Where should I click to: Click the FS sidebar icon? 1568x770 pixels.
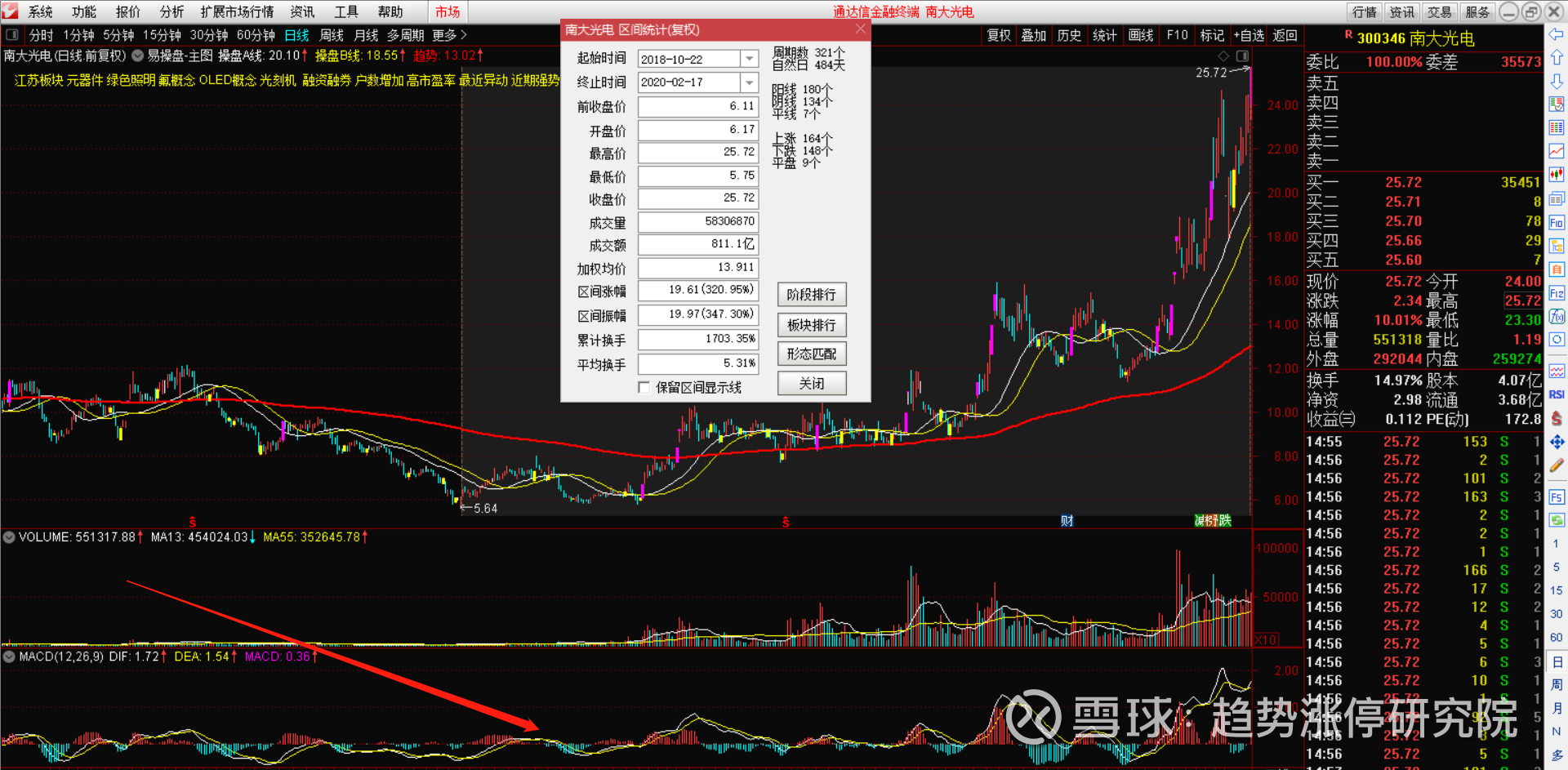click(x=1557, y=496)
